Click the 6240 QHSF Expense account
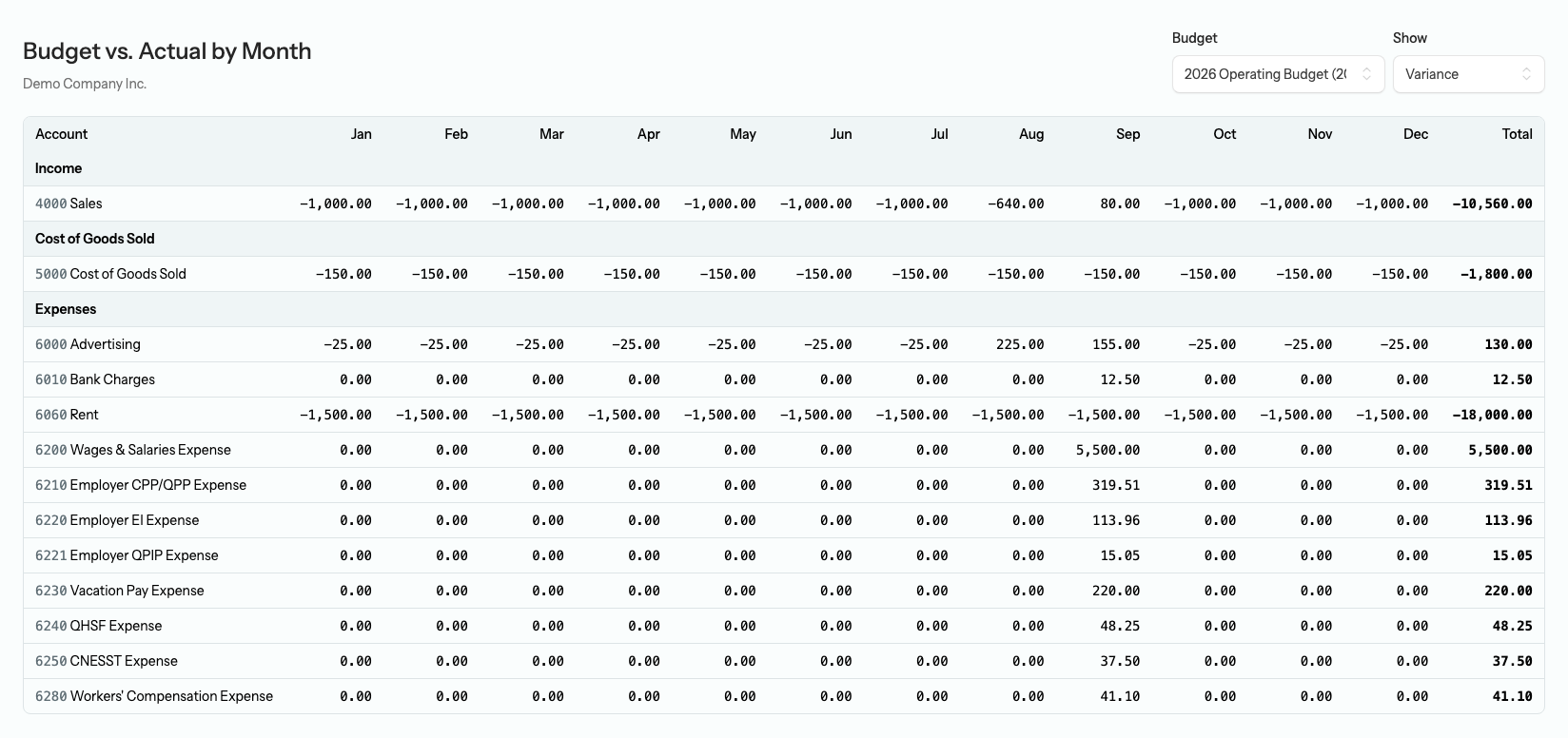This screenshot has height=738, width=1568. tap(99, 626)
